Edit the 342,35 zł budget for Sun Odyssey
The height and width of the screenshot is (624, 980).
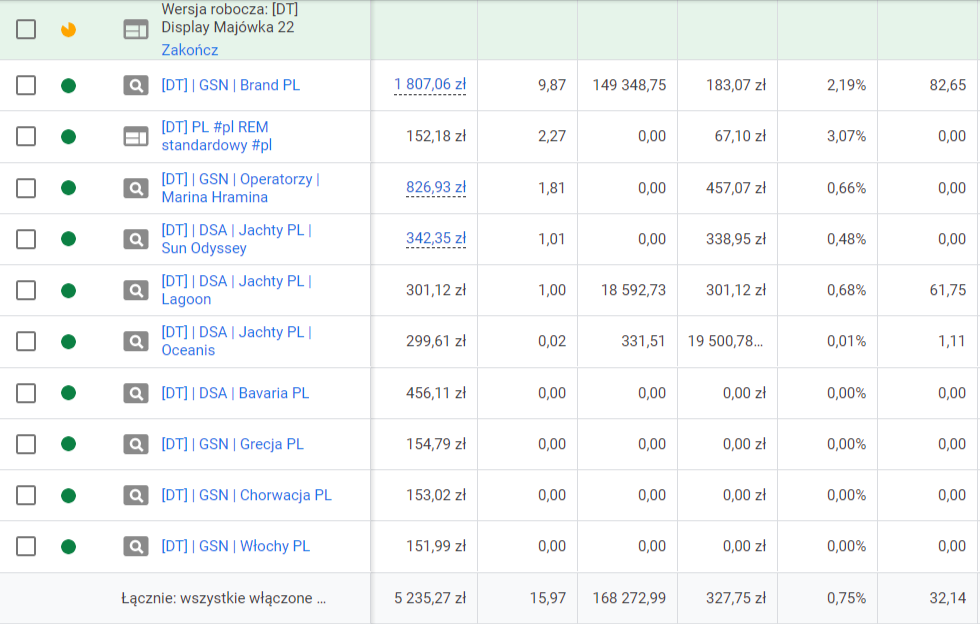coord(436,239)
